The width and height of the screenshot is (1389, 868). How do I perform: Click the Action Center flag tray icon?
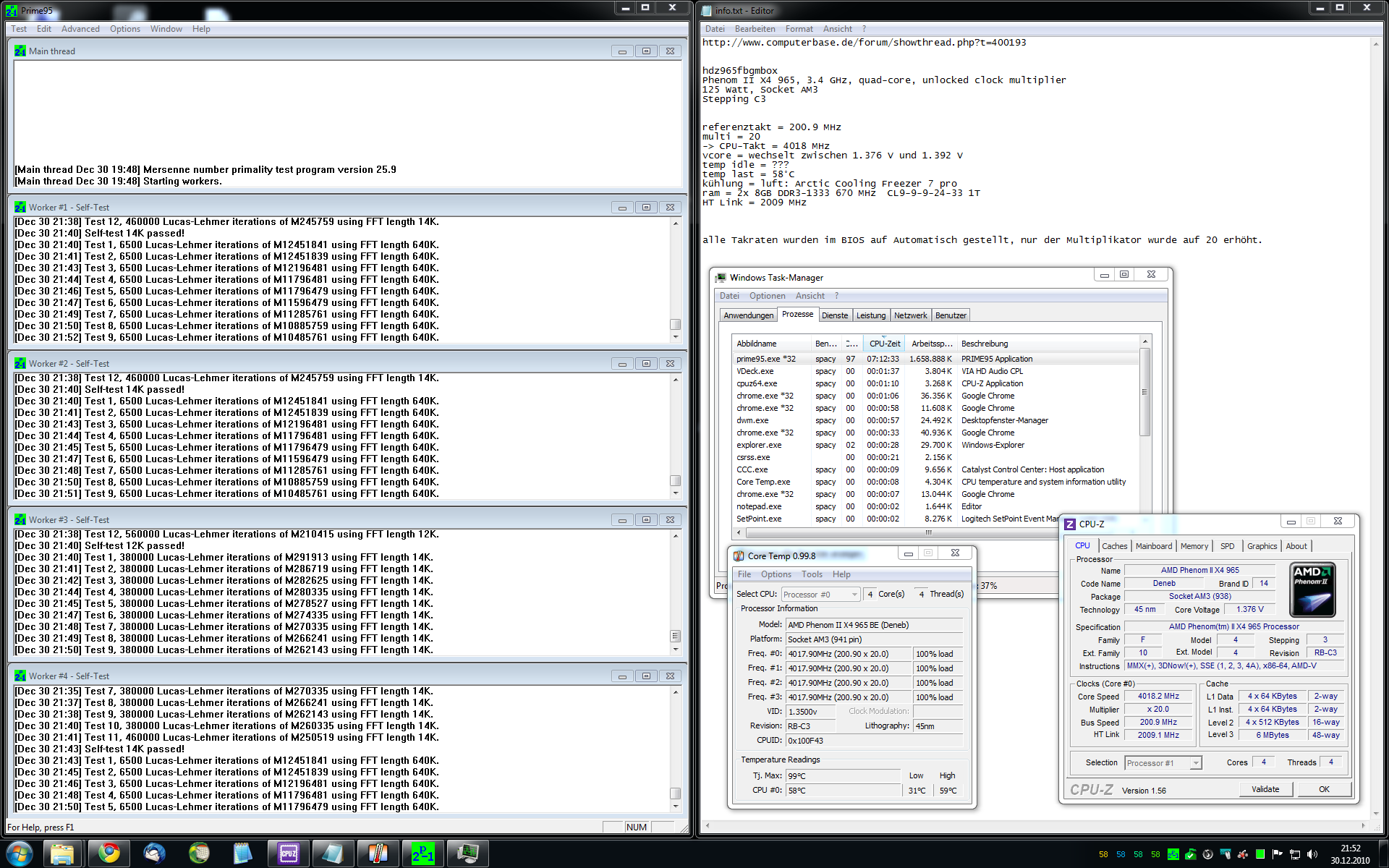point(1277,854)
